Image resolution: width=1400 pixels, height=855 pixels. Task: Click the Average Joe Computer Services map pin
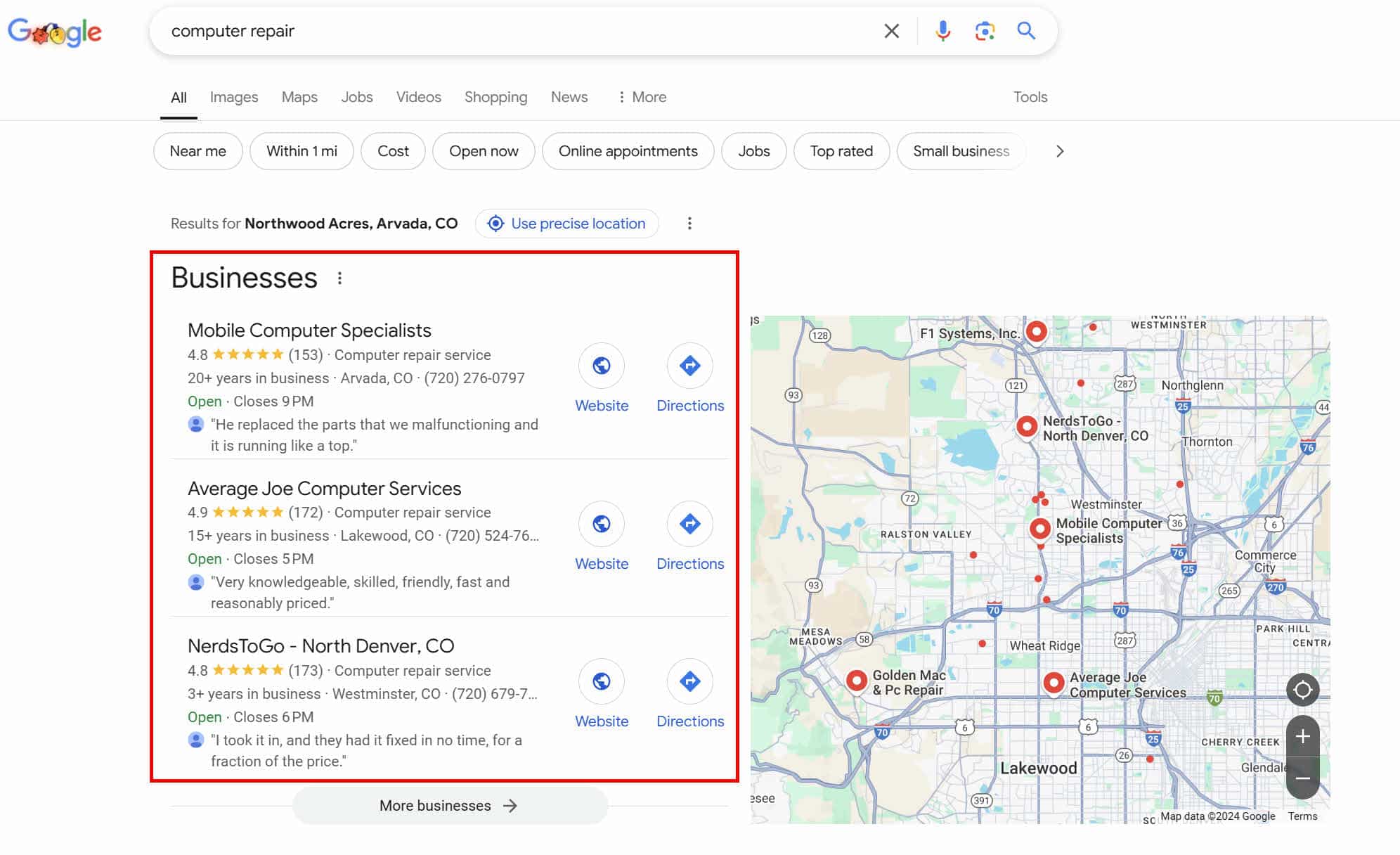click(x=1054, y=683)
